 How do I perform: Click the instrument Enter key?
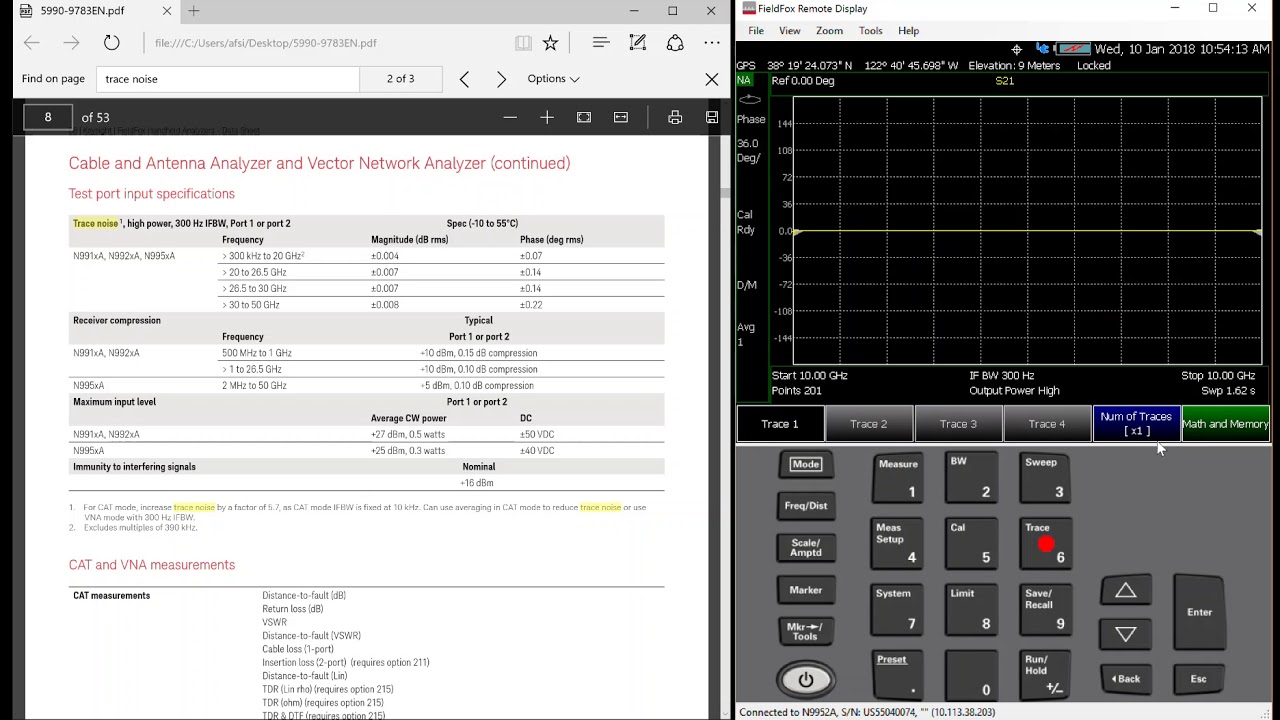click(x=1199, y=612)
